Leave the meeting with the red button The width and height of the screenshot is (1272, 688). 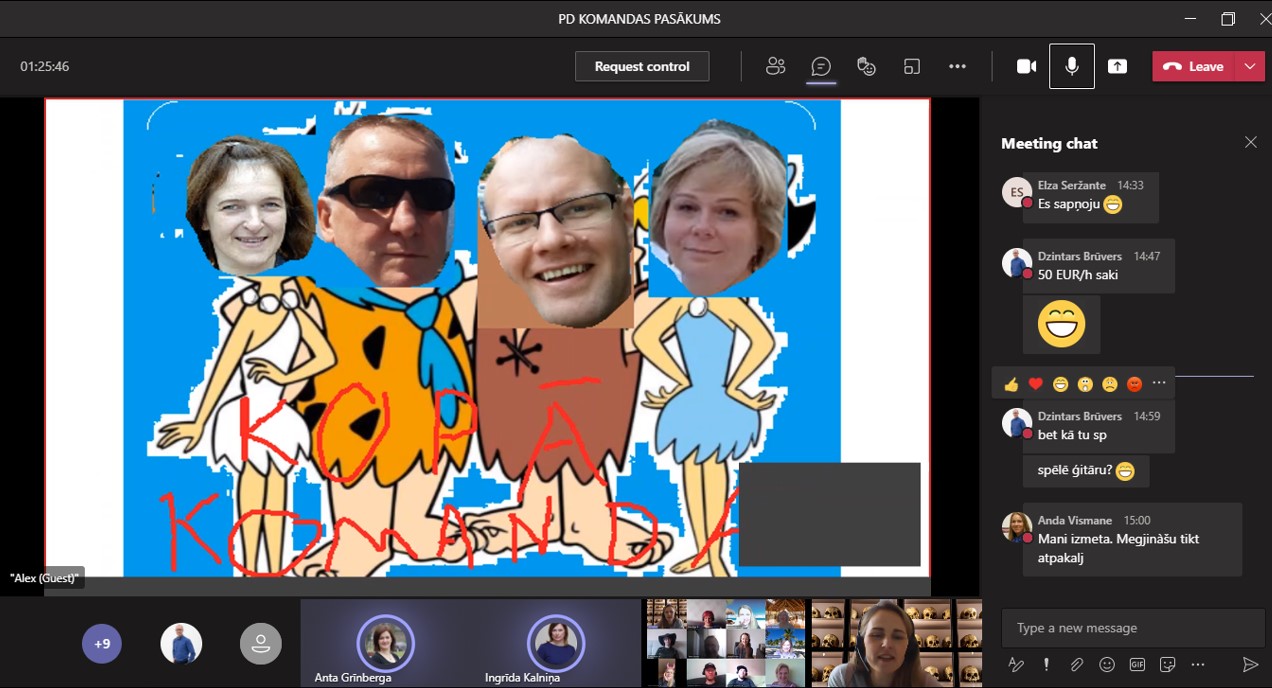[1194, 66]
